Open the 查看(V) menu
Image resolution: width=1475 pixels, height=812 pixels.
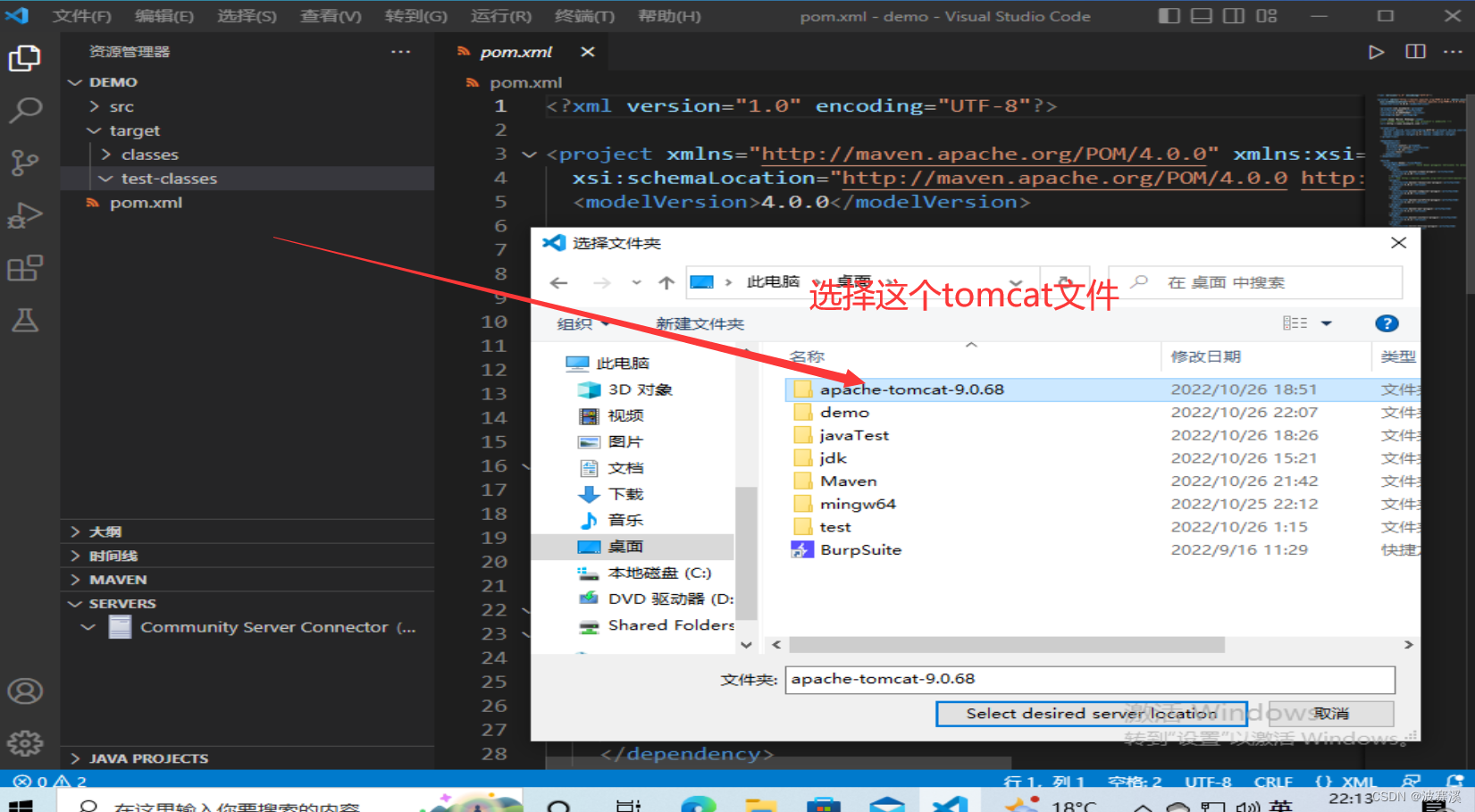331,16
